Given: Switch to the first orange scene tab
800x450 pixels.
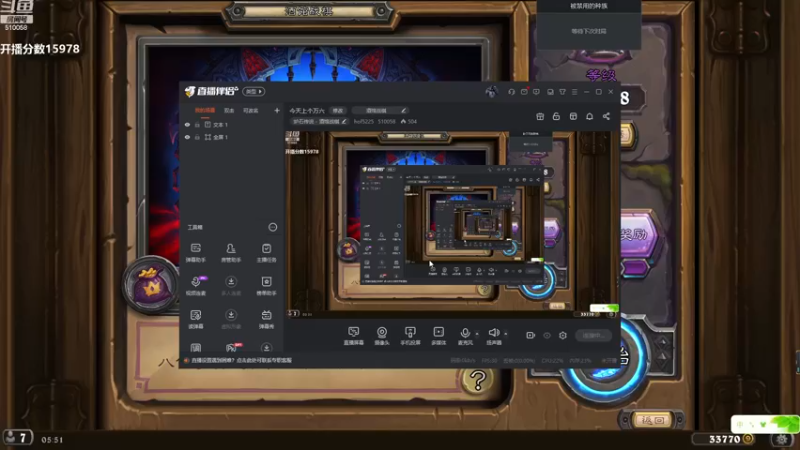Looking at the screenshot, I should pos(205,110).
